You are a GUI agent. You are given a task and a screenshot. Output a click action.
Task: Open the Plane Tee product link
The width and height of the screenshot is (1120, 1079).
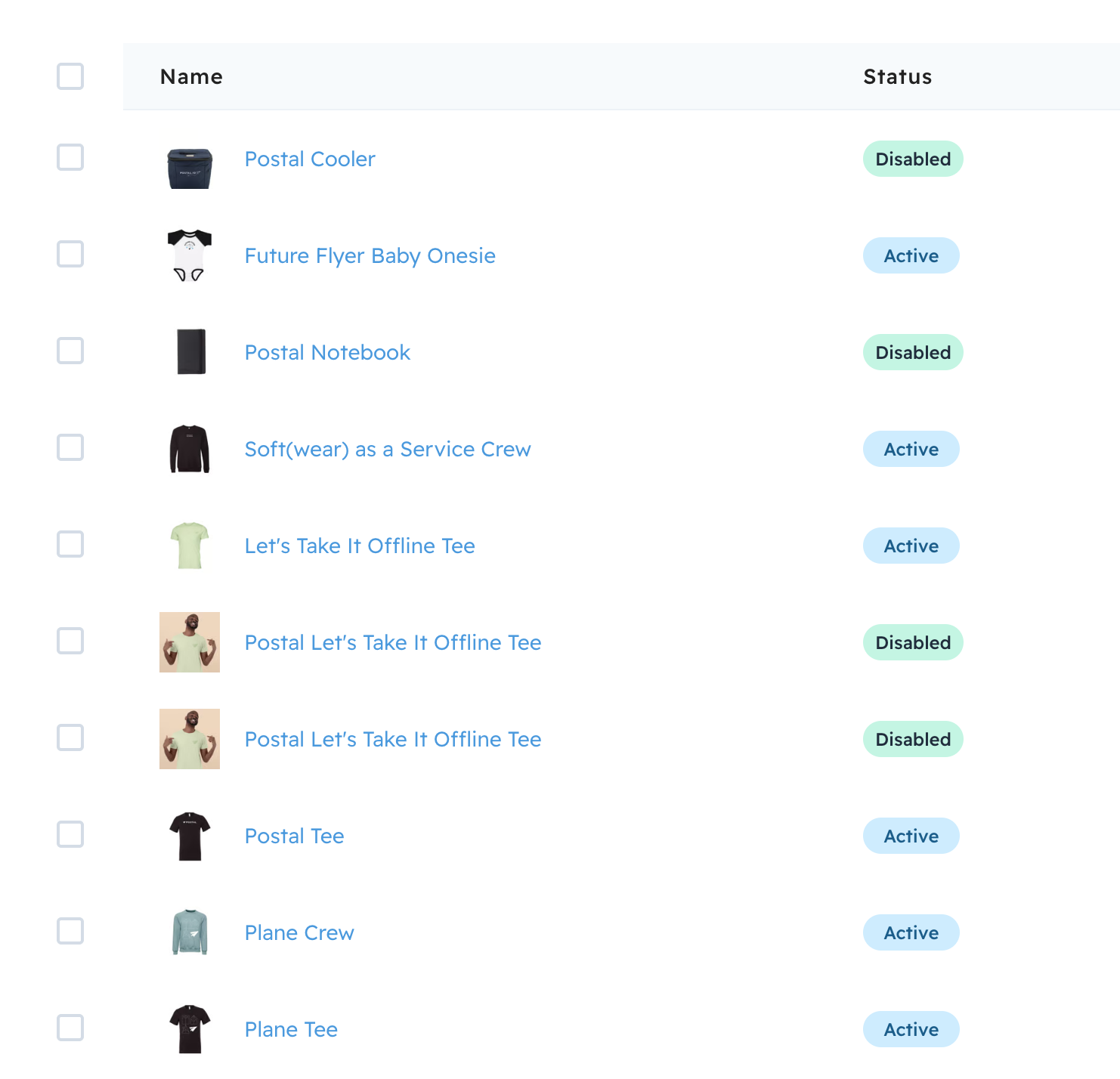point(291,1030)
